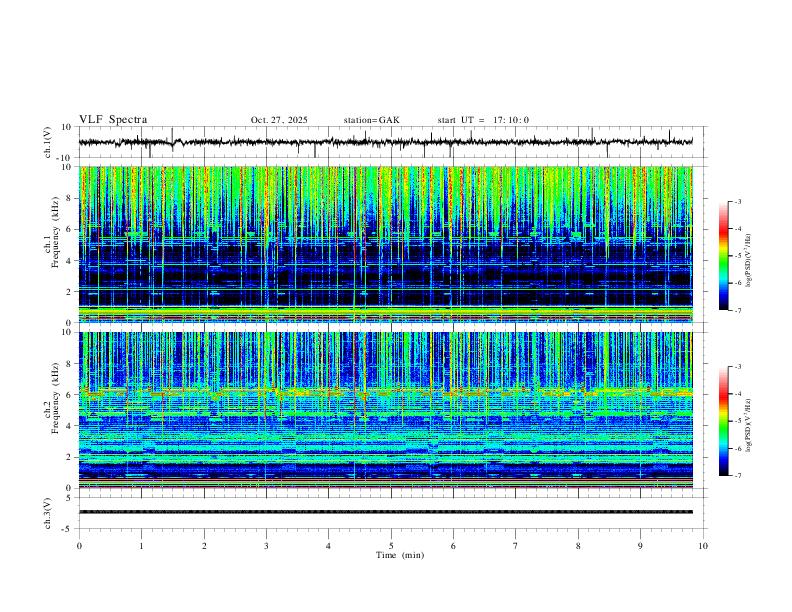Click the time axis tick label '7'

(x=516, y=546)
